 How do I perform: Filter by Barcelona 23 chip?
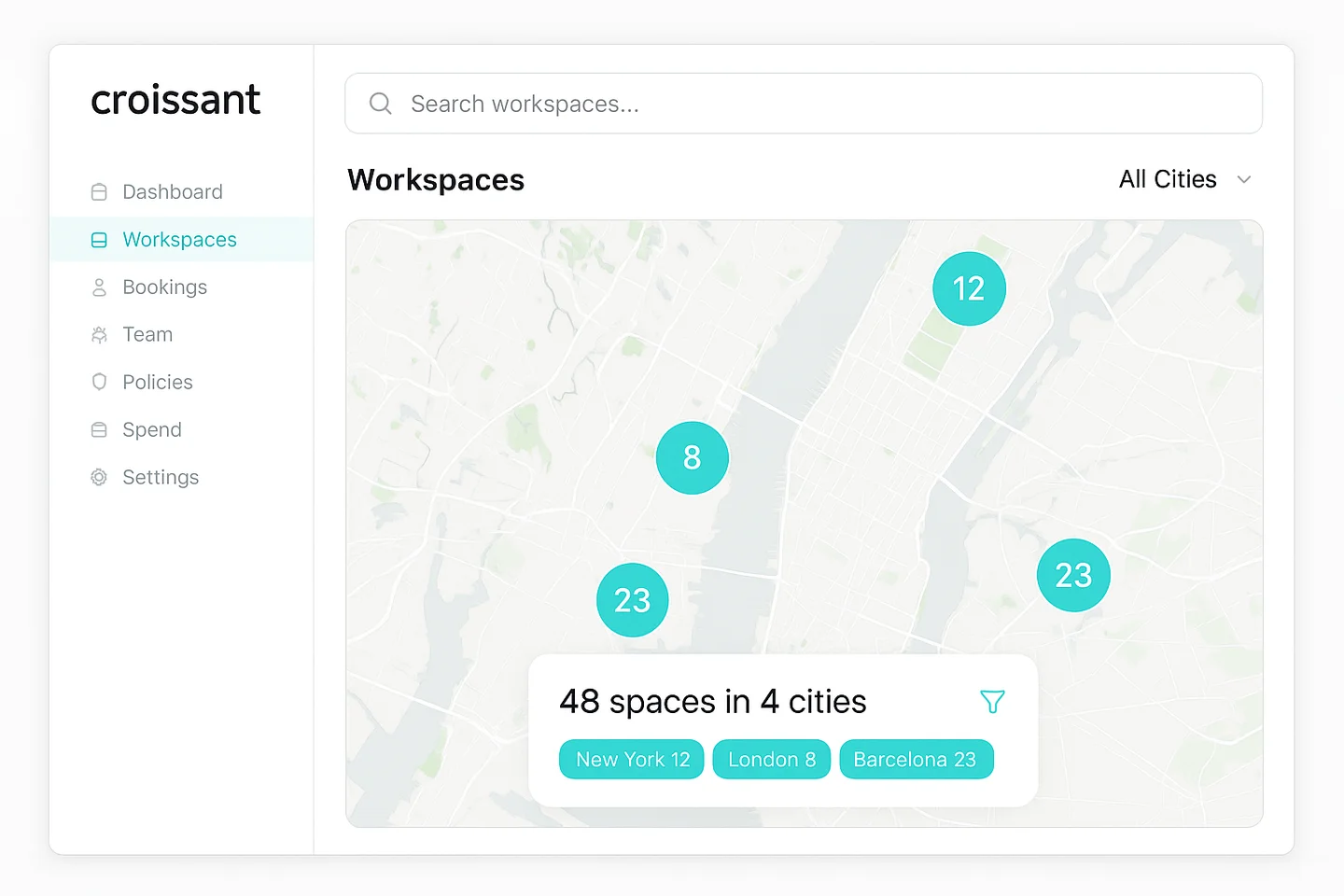coord(917,760)
